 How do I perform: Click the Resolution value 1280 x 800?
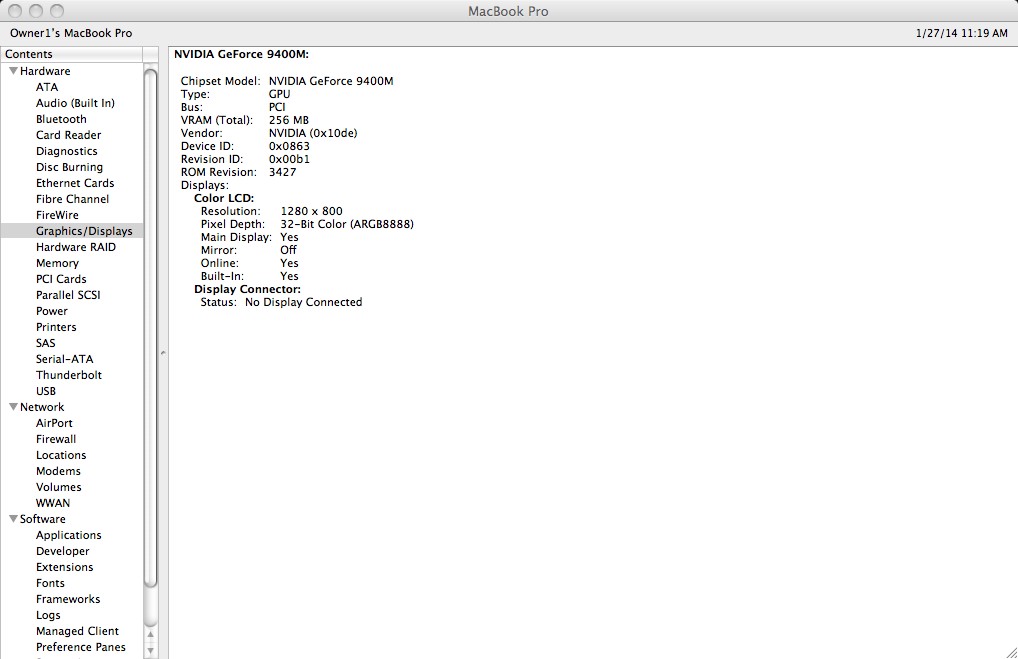(312, 211)
